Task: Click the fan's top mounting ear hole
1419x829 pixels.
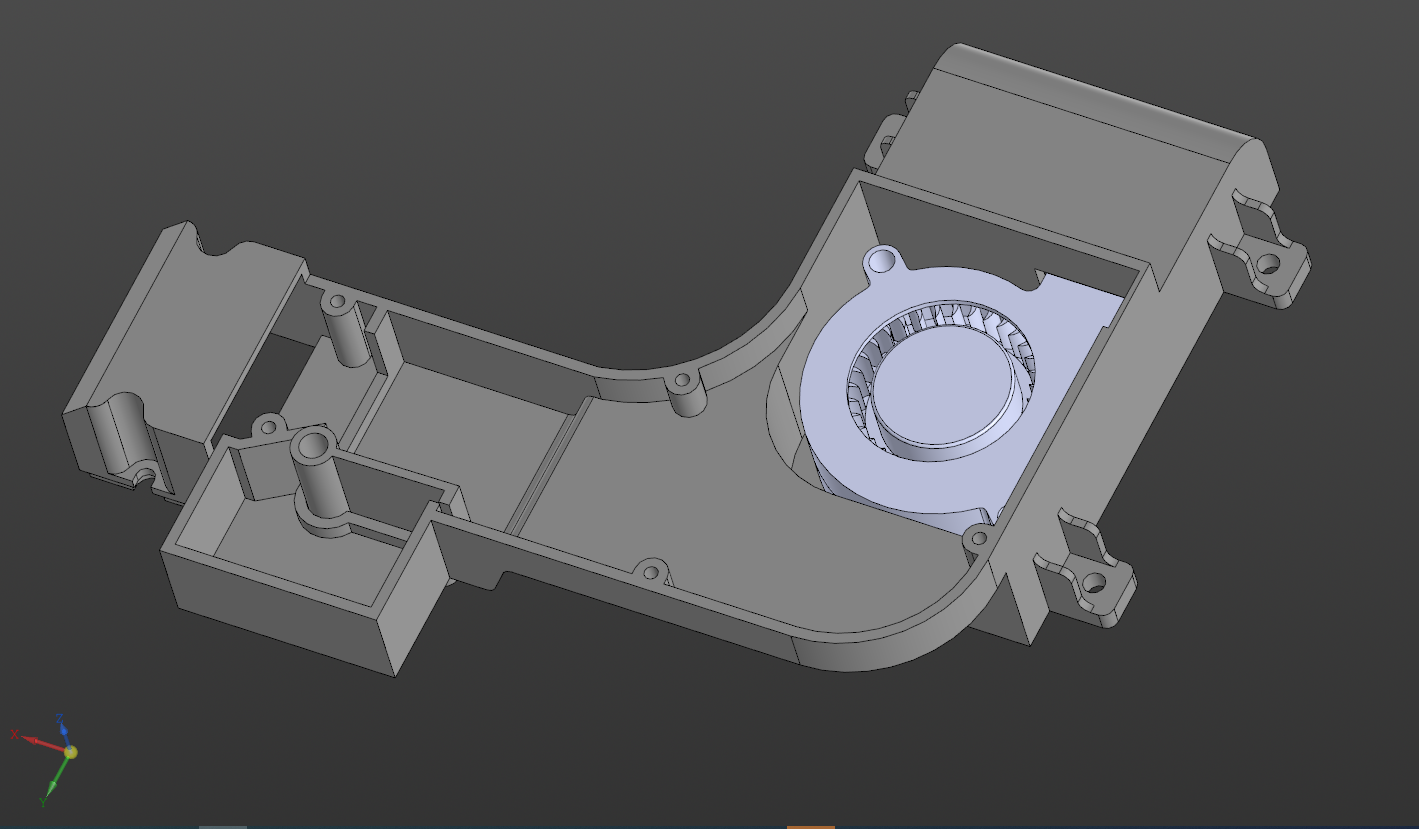Action: click(882, 261)
